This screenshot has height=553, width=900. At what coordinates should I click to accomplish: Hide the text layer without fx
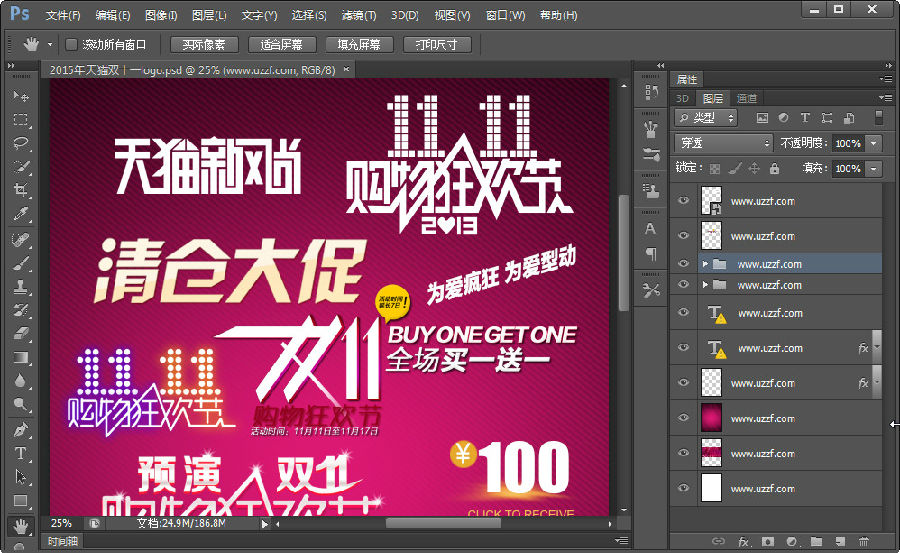click(683, 312)
